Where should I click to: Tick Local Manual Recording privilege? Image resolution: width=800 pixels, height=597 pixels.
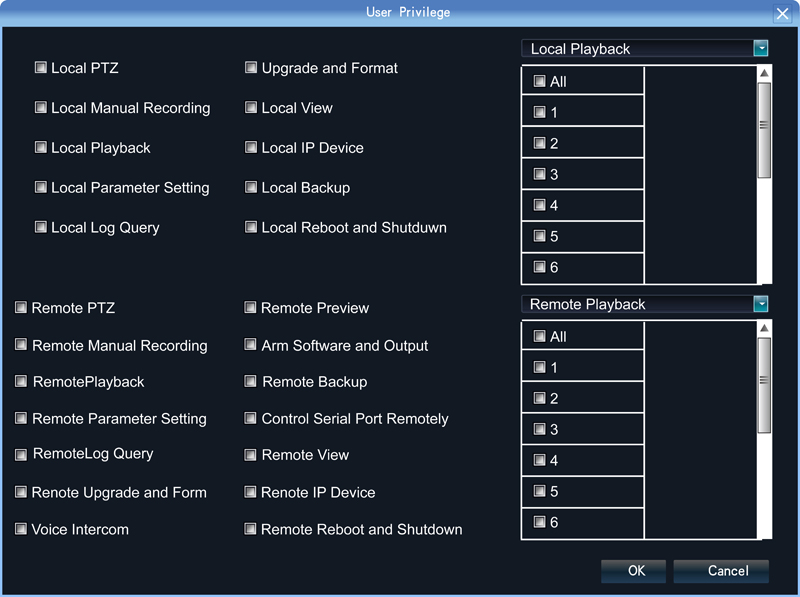click(41, 107)
